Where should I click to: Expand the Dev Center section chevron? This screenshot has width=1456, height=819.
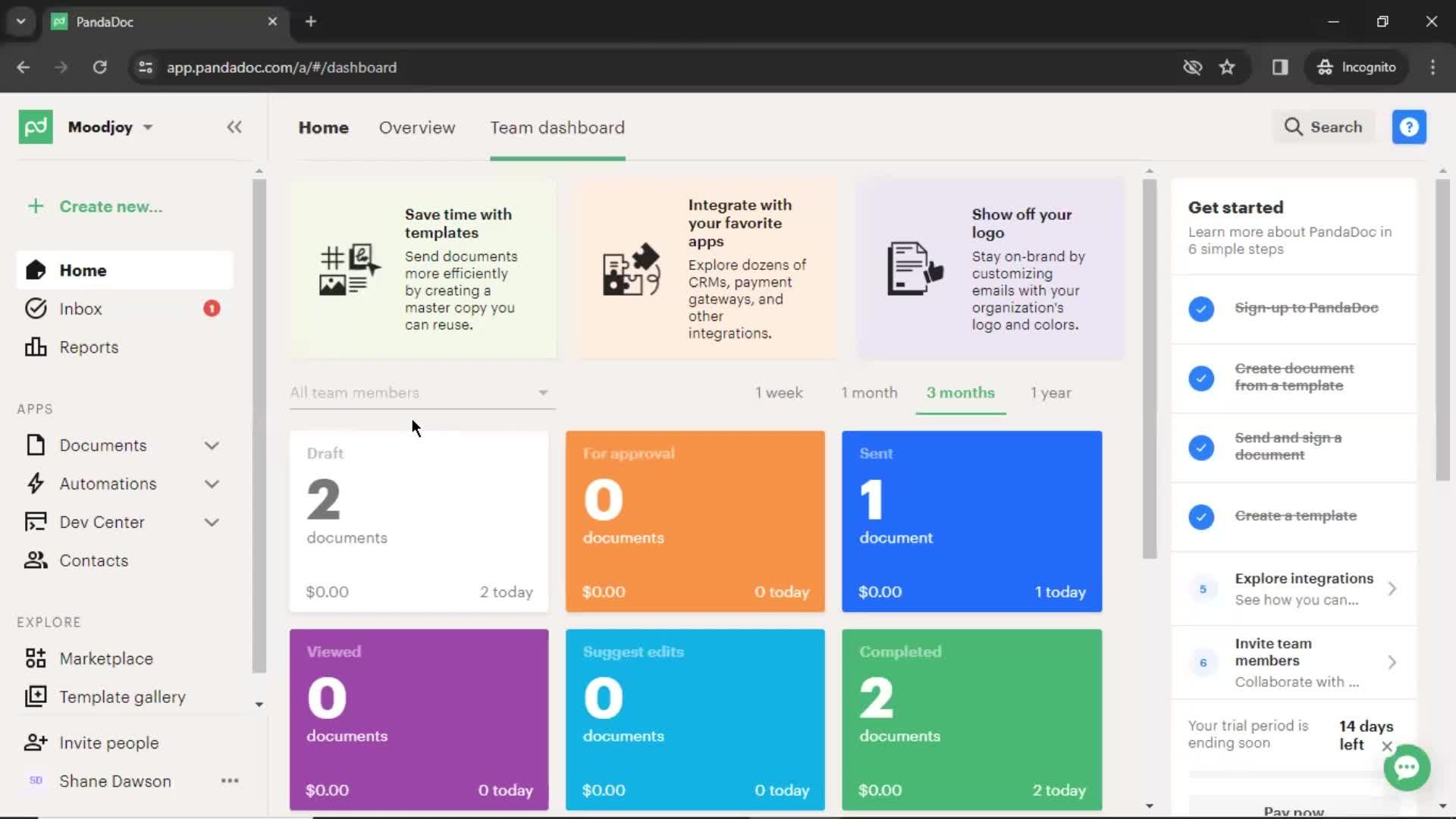[x=212, y=522]
